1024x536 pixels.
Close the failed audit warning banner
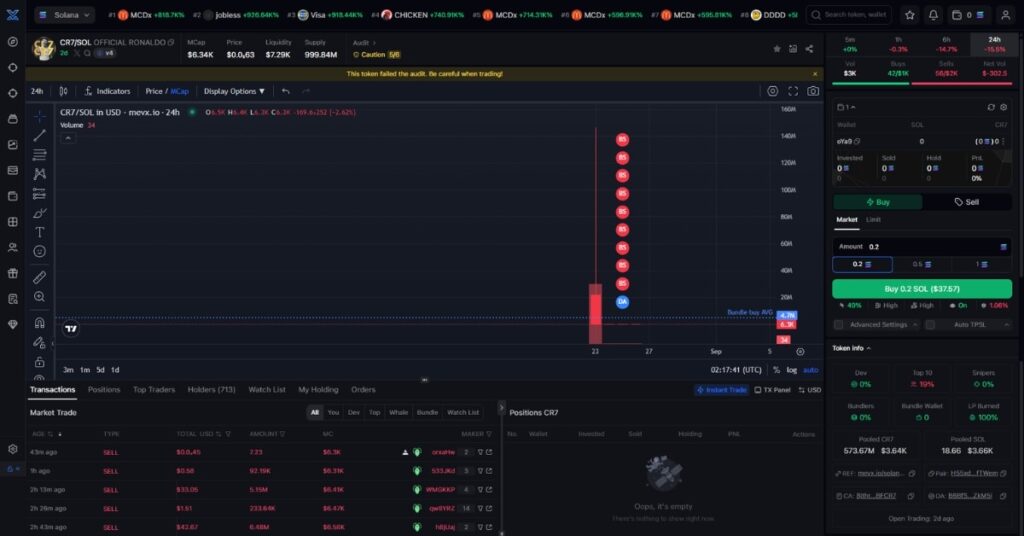(814, 74)
